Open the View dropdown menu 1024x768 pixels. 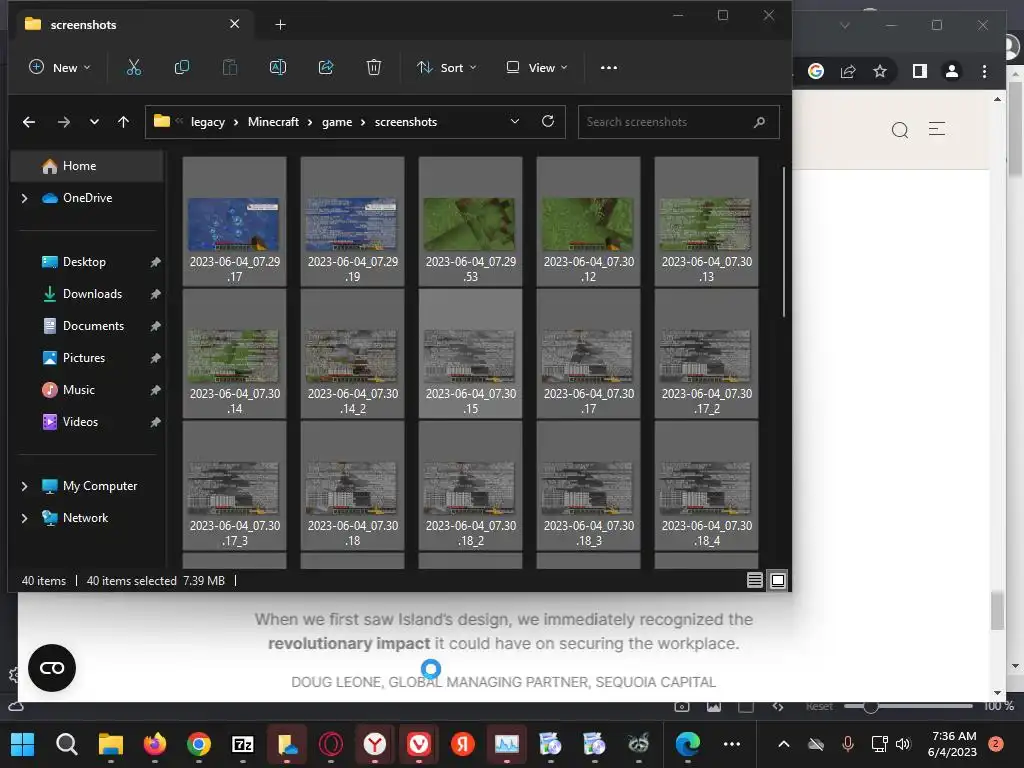pos(537,67)
